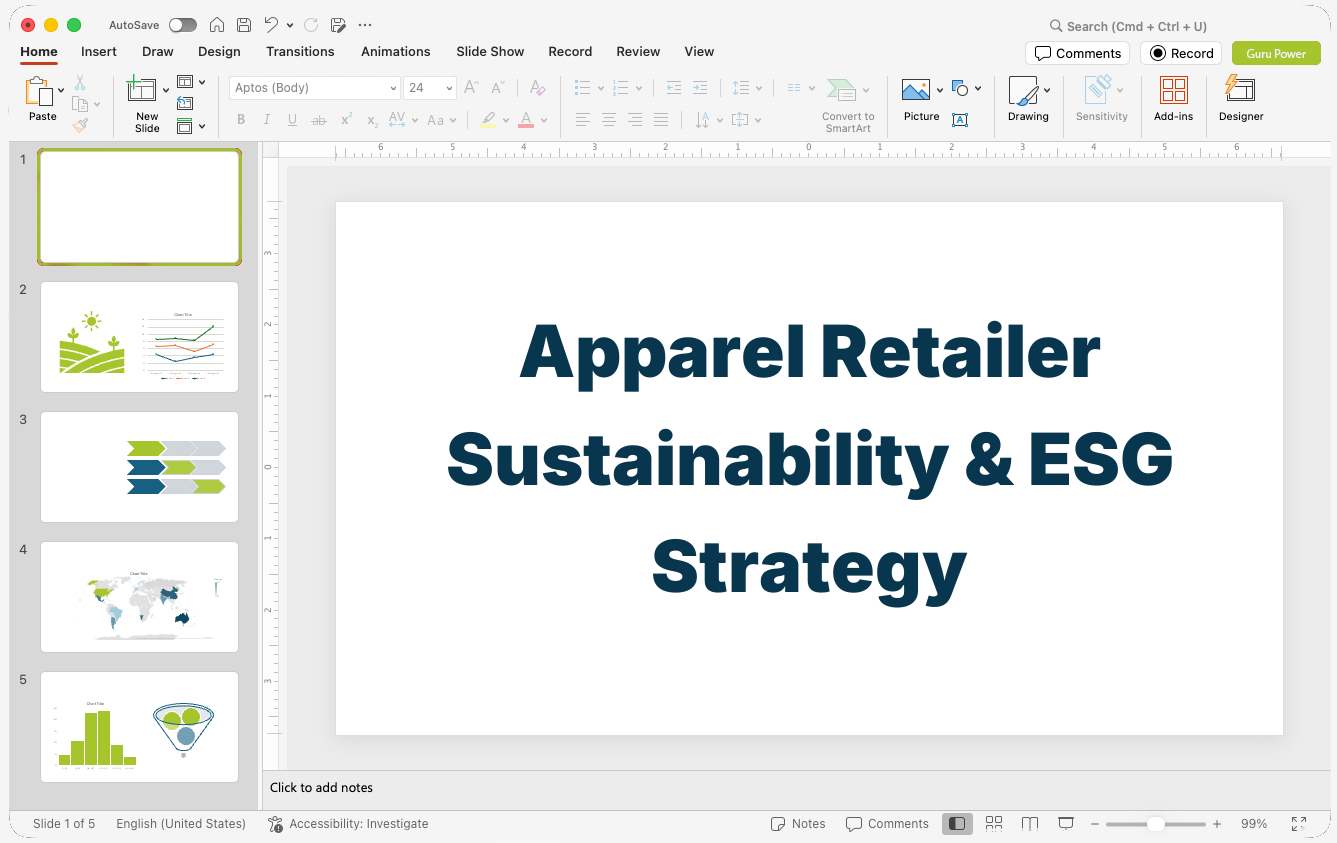1337x843 pixels.
Task: Toggle Align Left
Action: [x=583, y=120]
